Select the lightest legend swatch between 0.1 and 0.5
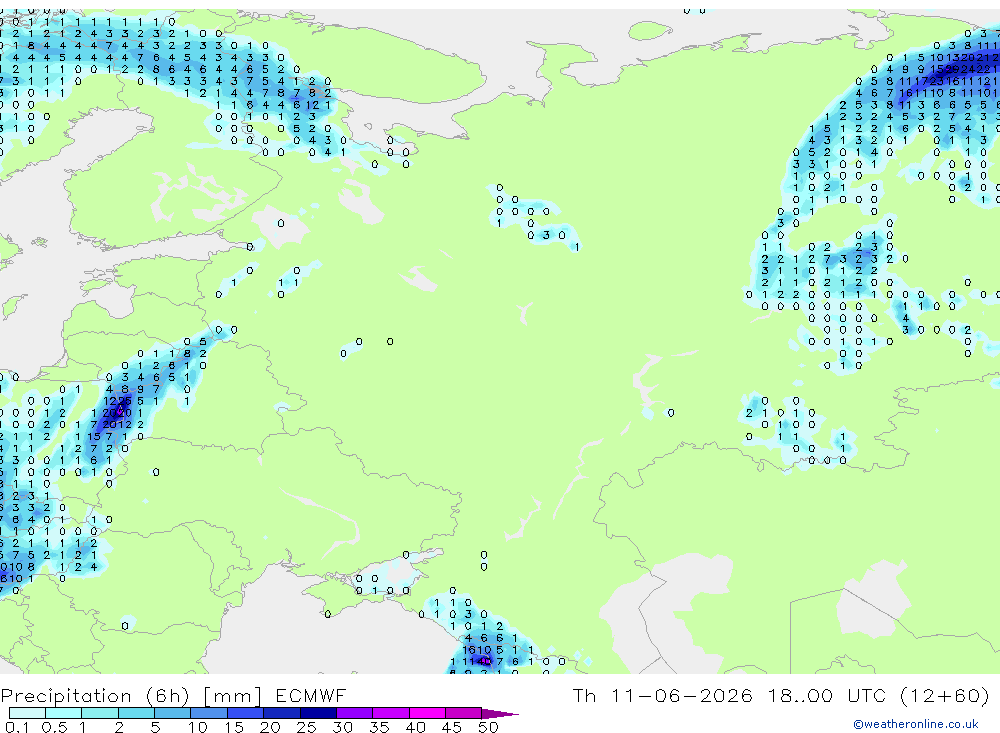This screenshot has width=1000, height=733. tap(27, 713)
